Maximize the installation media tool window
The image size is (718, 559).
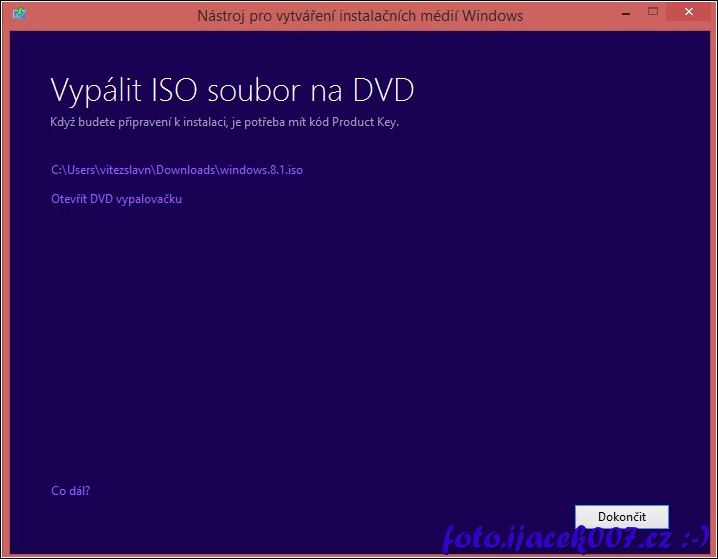(653, 12)
